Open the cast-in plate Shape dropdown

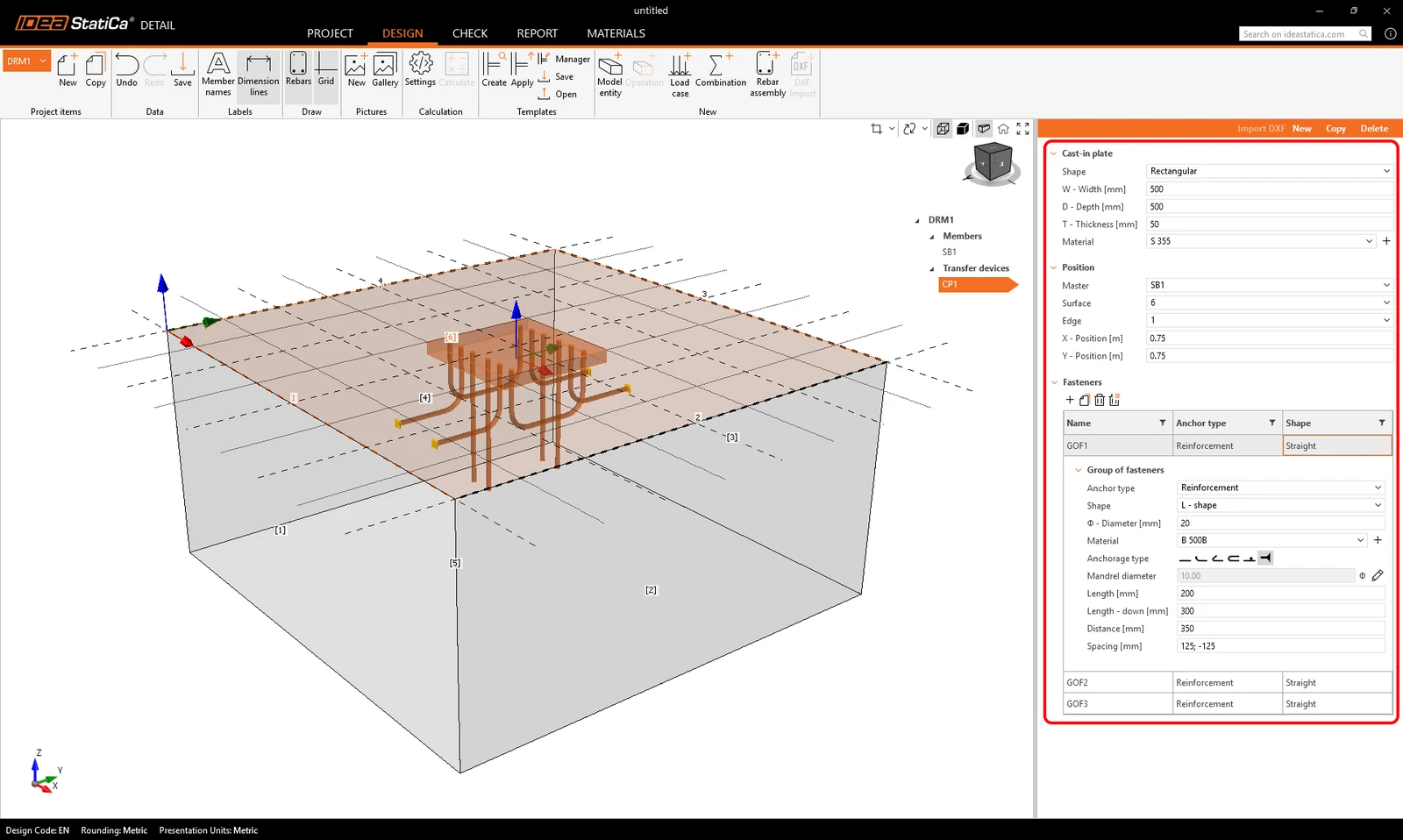tap(1269, 171)
